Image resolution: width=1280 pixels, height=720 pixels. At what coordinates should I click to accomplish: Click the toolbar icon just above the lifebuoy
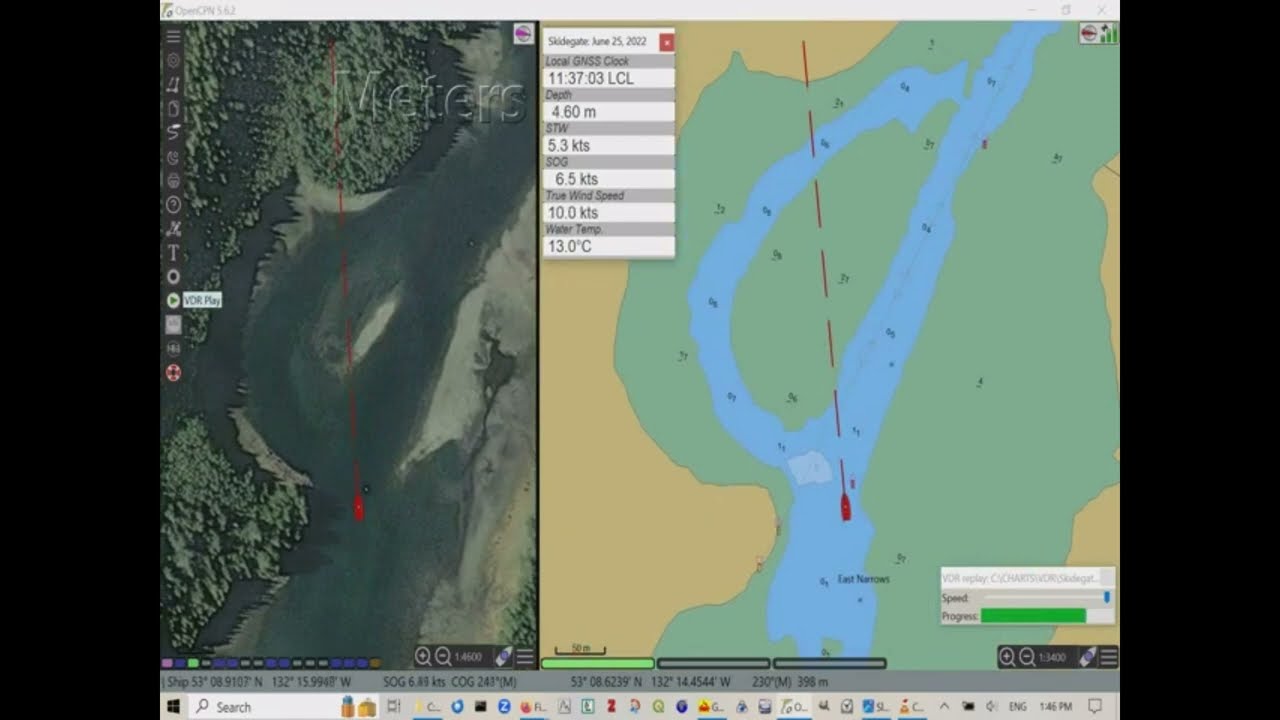(x=173, y=348)
